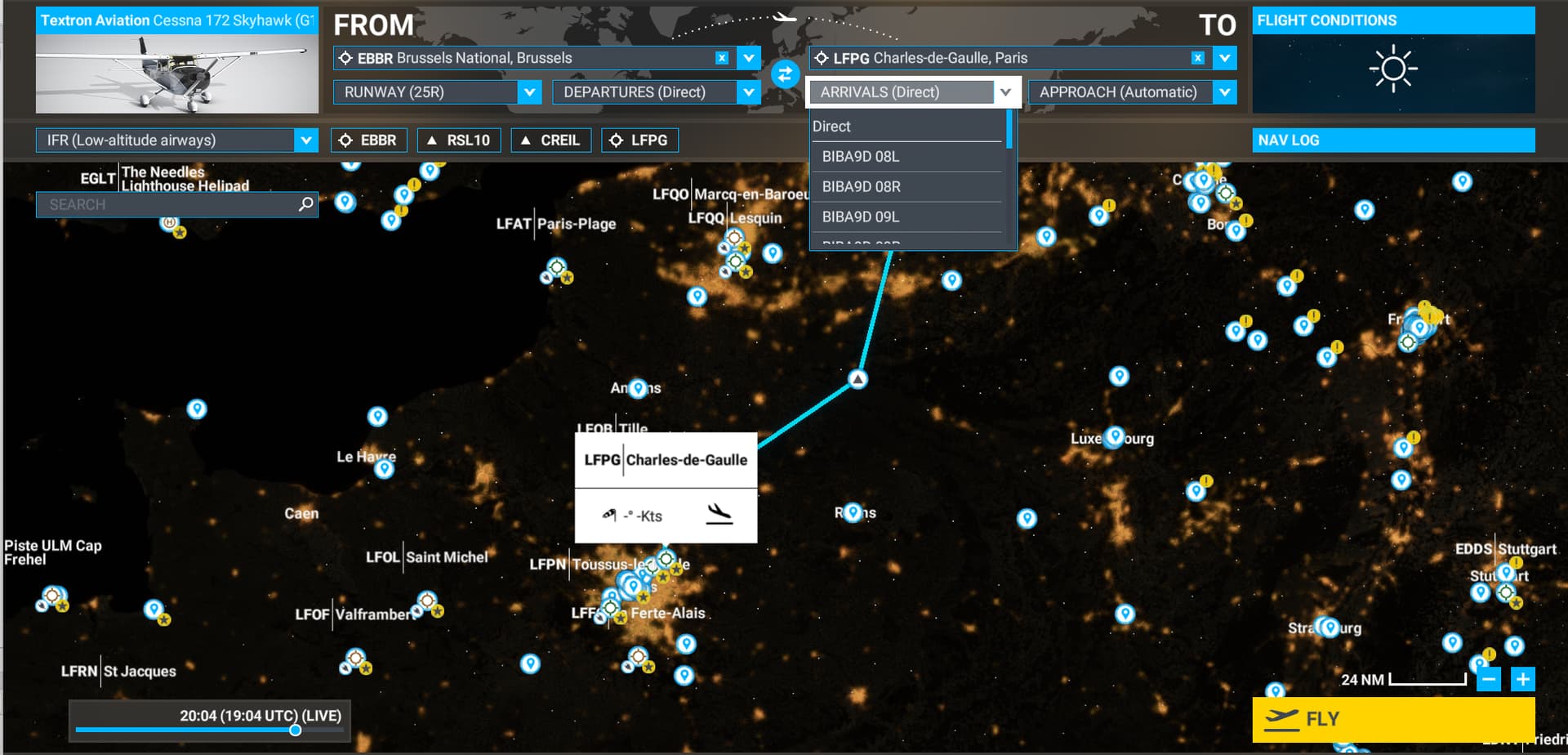The width and height of the screenshot is (1568, 755).
Task: Zoom out the map with minus button
Action: pos(1489,679)
